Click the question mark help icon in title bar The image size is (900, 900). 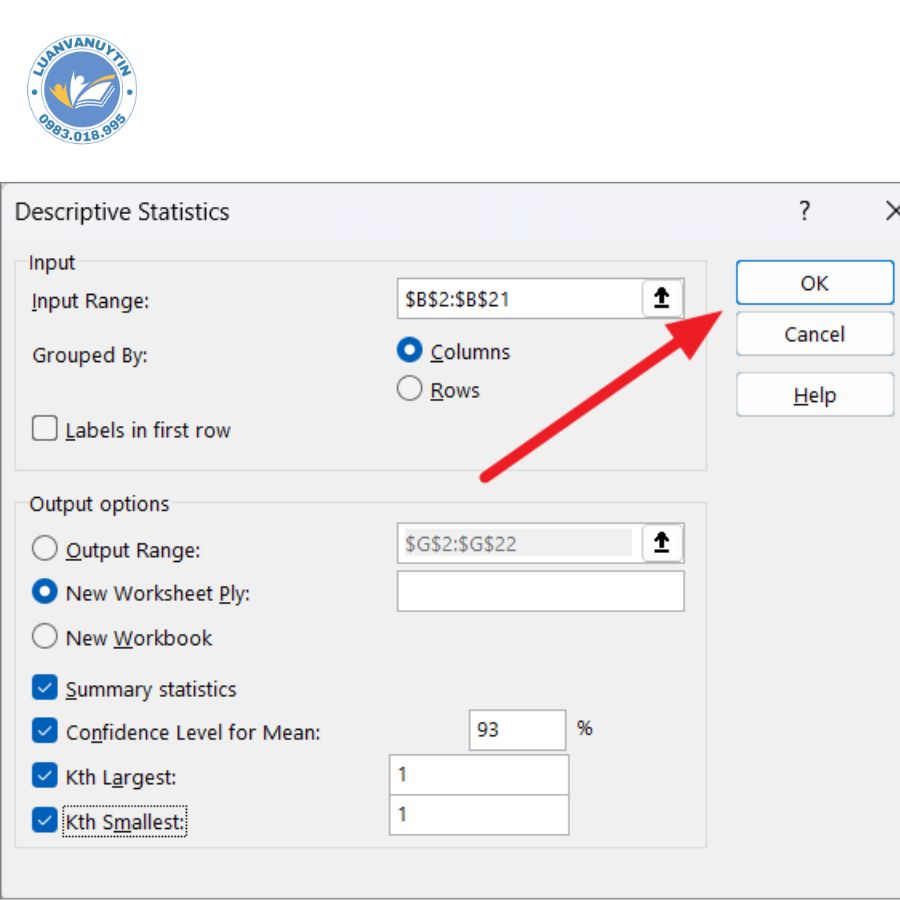(804, 211)
